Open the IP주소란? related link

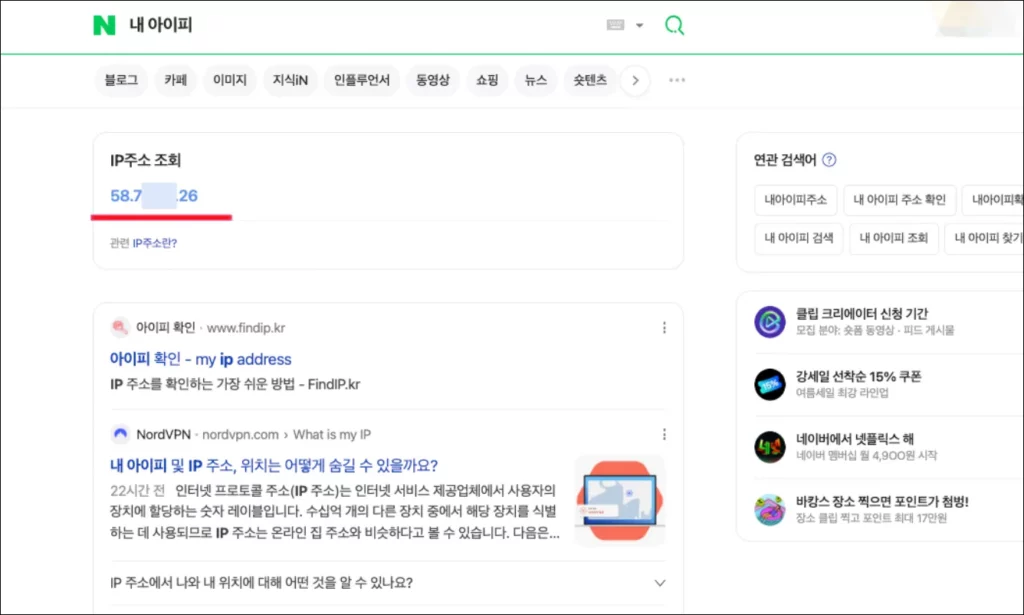click(154, 243)
